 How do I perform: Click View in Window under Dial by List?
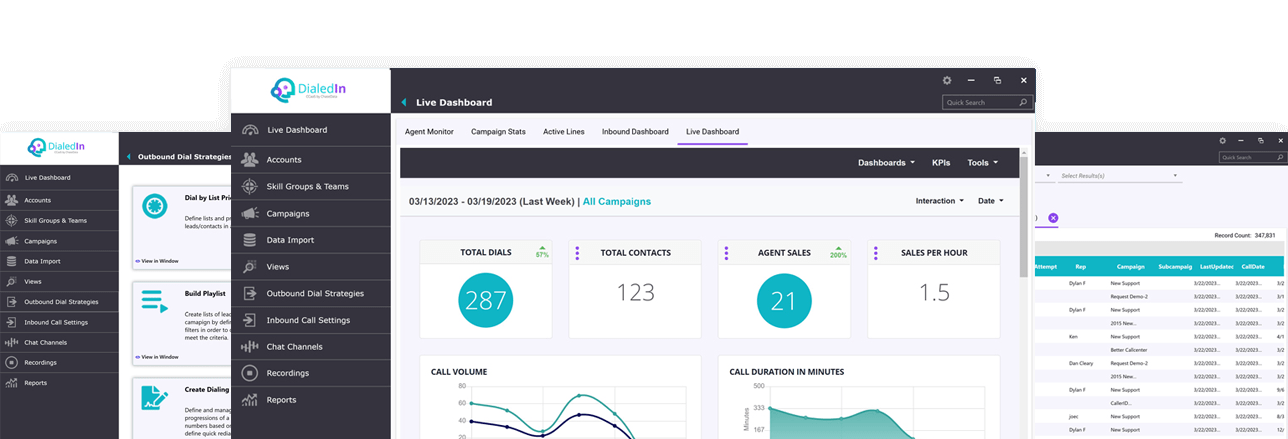pyautogui.click(x=159, y=261)
